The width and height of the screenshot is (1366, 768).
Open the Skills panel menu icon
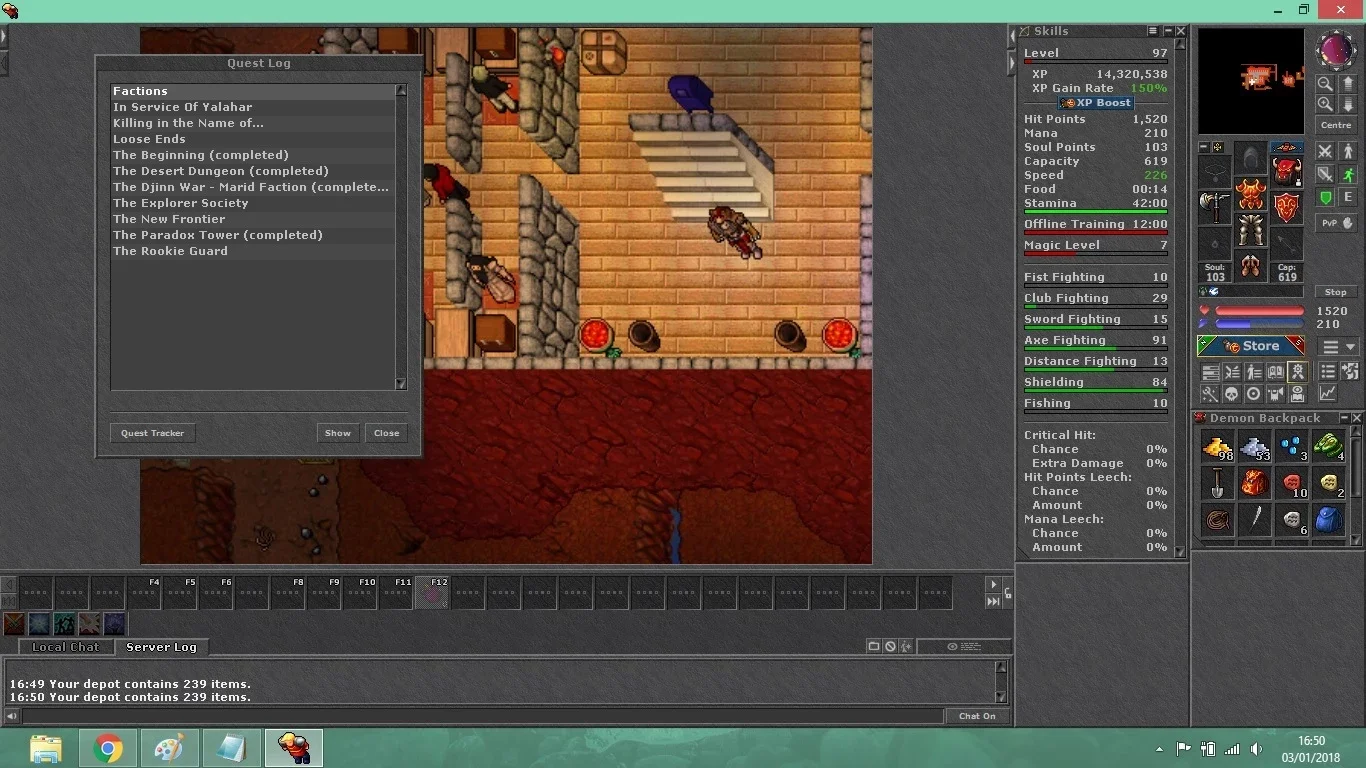1153,31
